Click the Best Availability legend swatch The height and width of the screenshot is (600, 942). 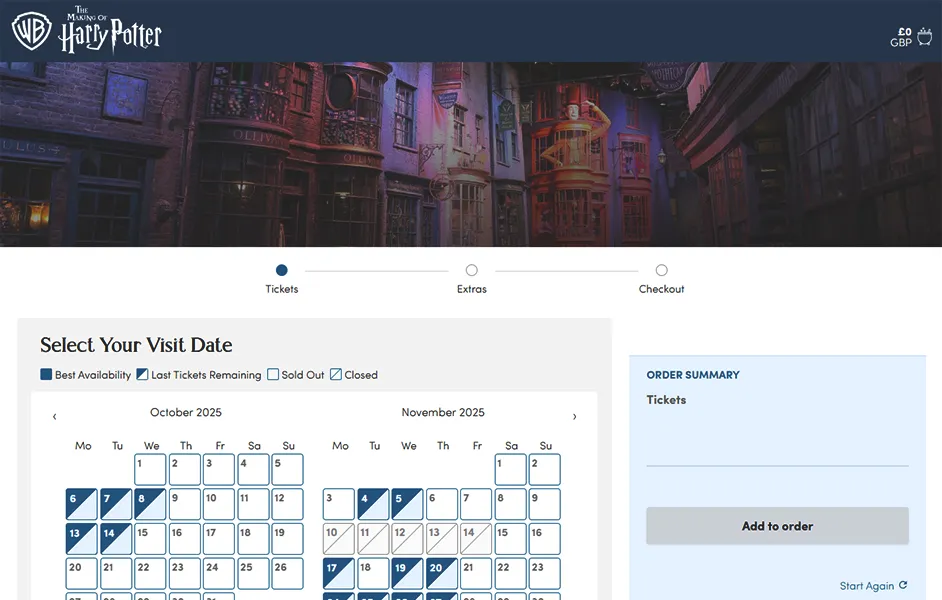click(46, 375)
